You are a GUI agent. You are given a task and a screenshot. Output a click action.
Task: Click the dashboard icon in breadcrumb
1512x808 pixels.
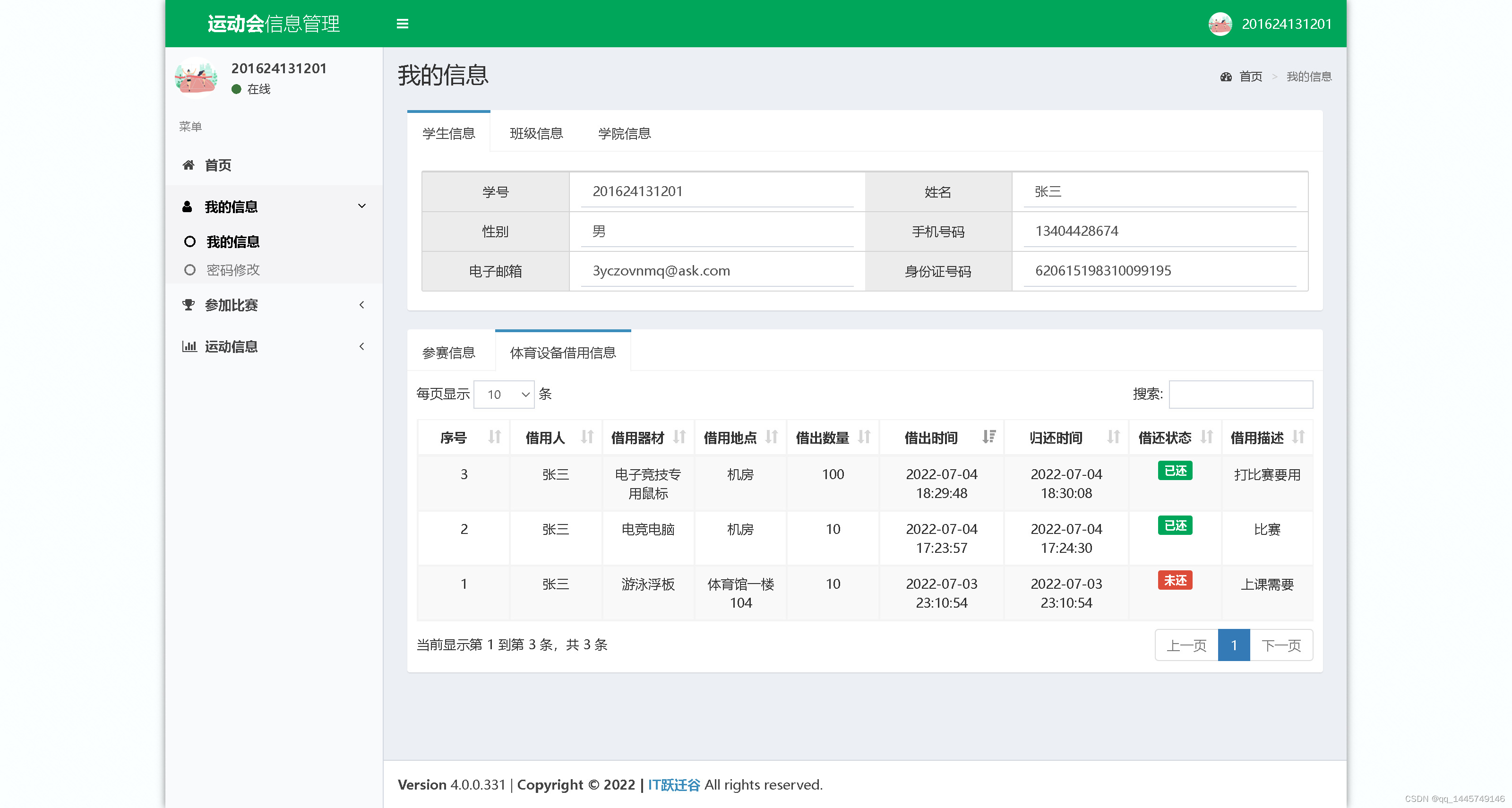coord(1226,77)
